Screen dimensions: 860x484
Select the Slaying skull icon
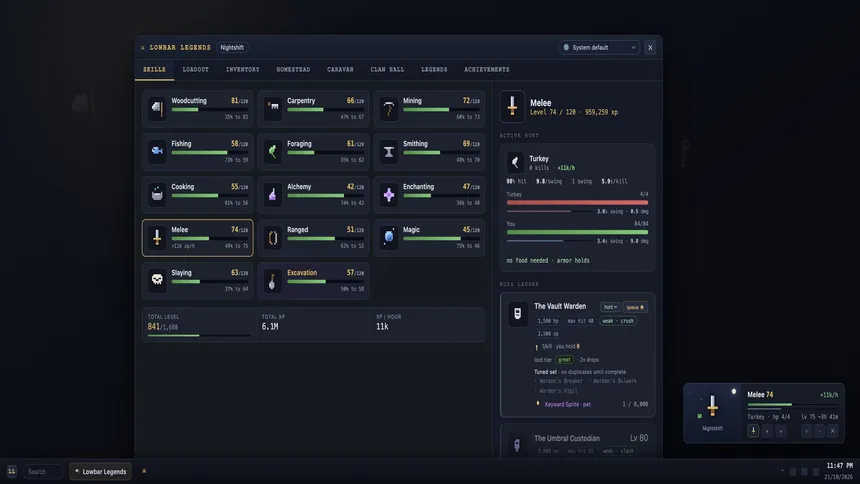(157, 280)
